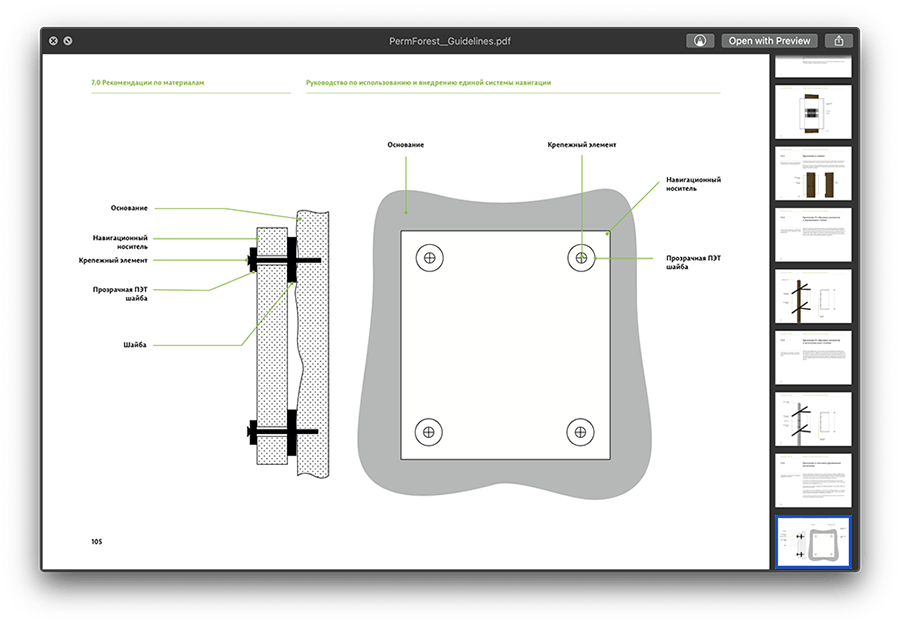900x625 pixels.
Task: Click the Open with Preview button
Action: click(x=768, y=41)
